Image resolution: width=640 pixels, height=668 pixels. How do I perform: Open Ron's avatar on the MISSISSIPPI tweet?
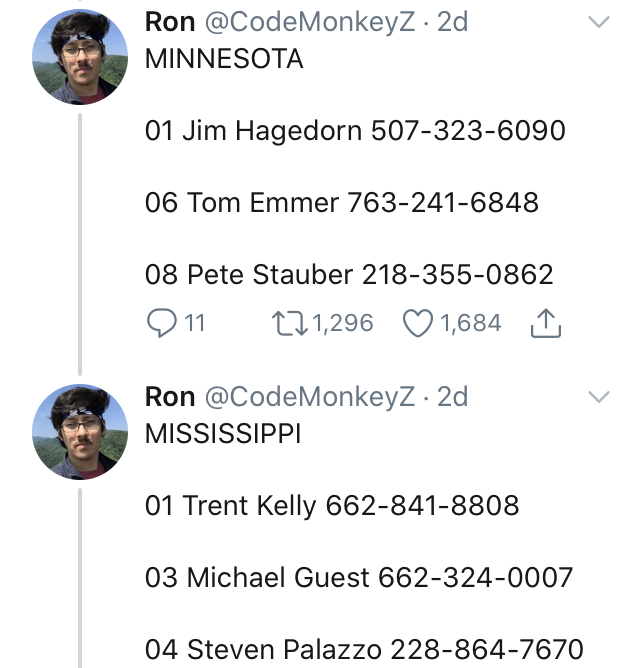coord(80,432)
